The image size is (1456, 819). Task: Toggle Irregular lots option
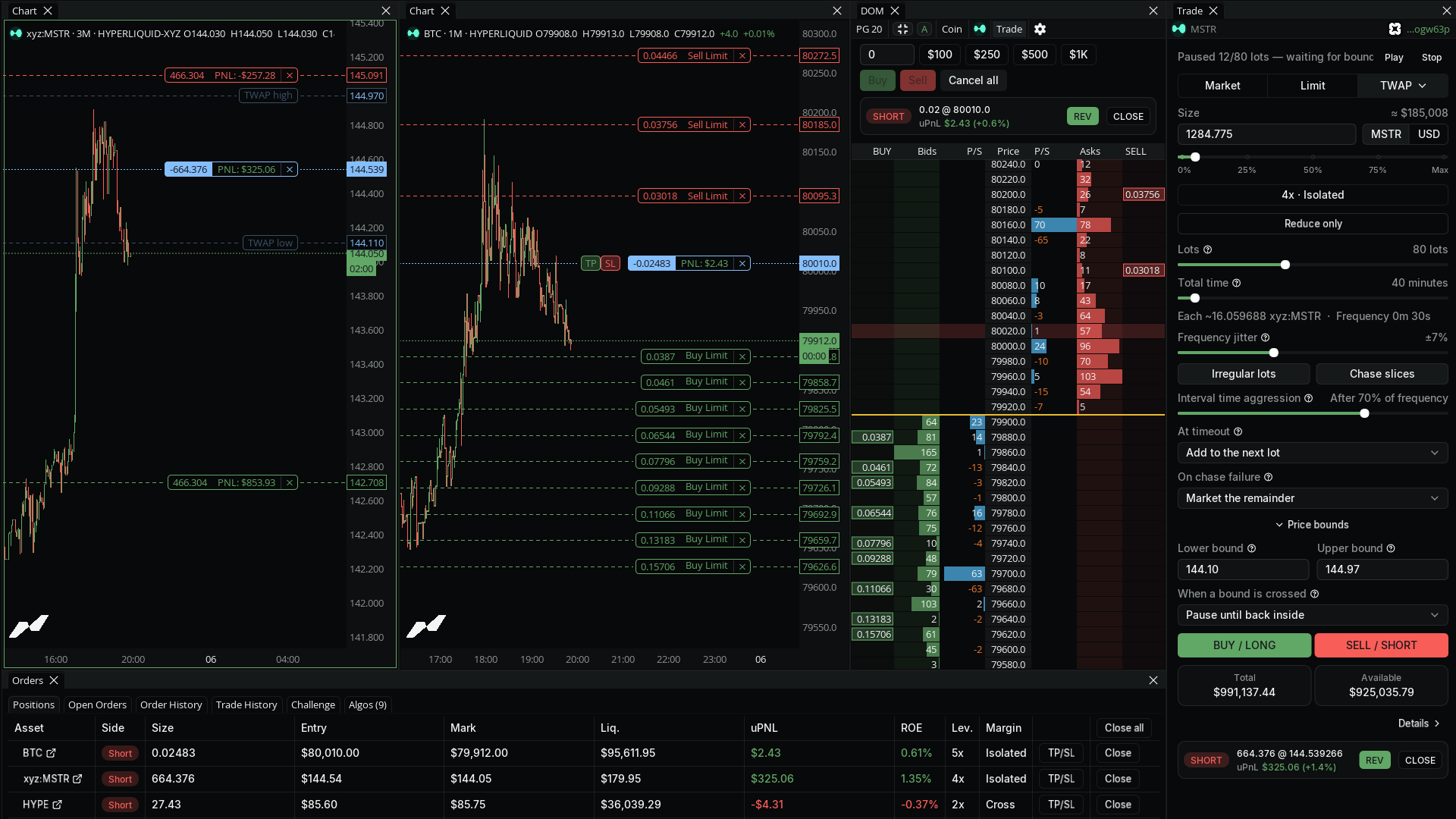[x=1244, y=374]
